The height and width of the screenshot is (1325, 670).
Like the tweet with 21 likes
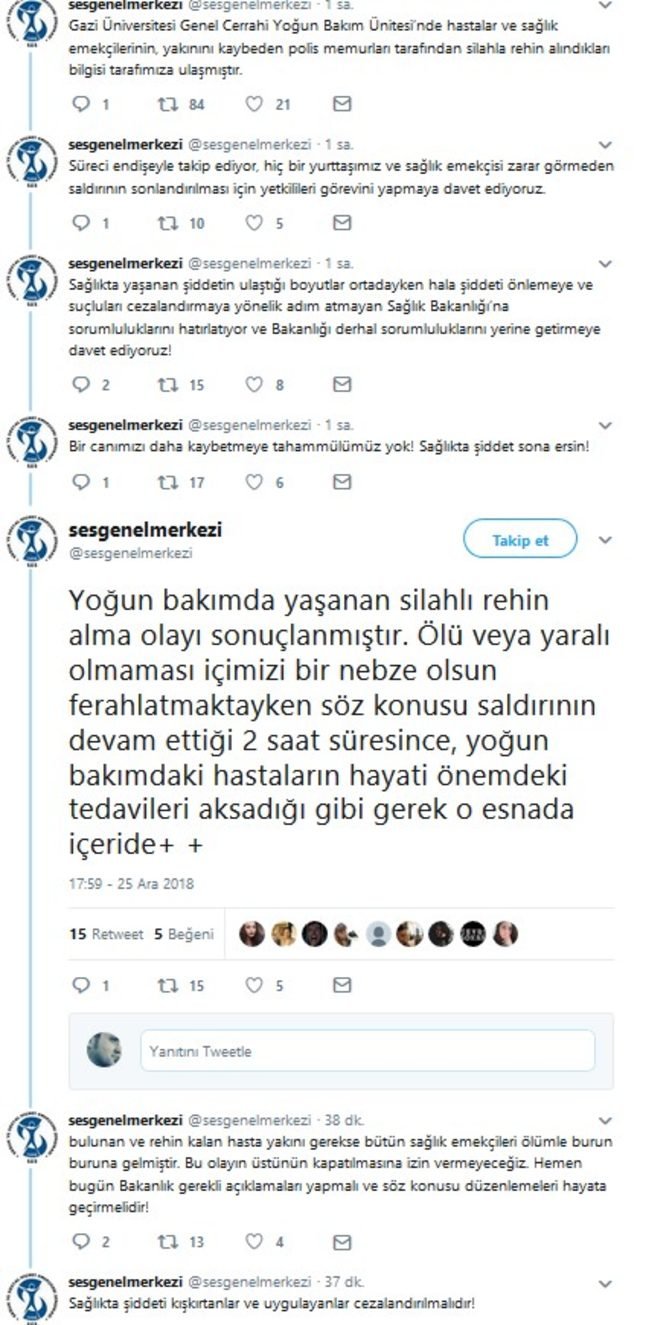coord(255,104)
